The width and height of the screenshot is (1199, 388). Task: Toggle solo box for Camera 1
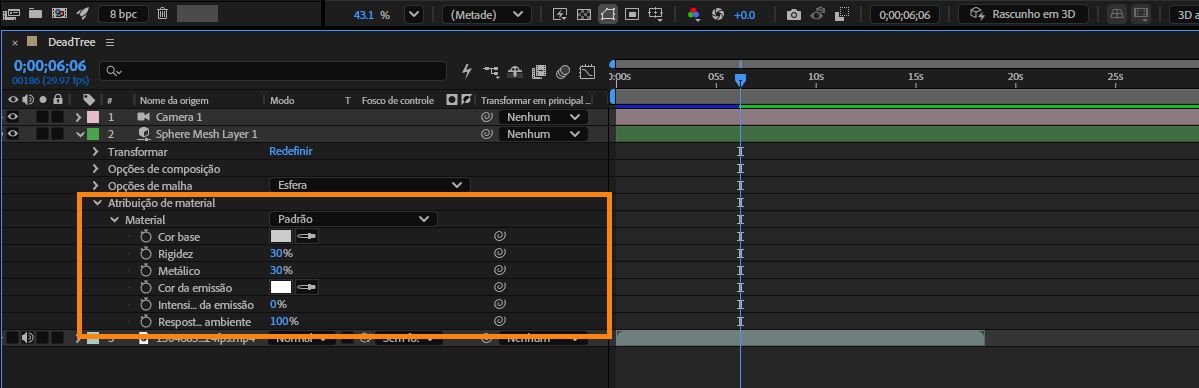(43, 117)
